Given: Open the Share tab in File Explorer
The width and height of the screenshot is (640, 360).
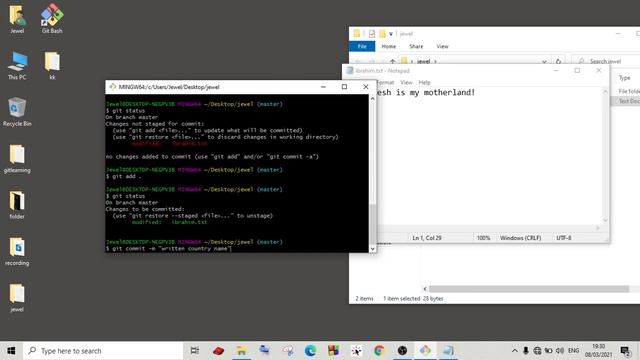Looking at the screenshot, I should coord(416,47).
